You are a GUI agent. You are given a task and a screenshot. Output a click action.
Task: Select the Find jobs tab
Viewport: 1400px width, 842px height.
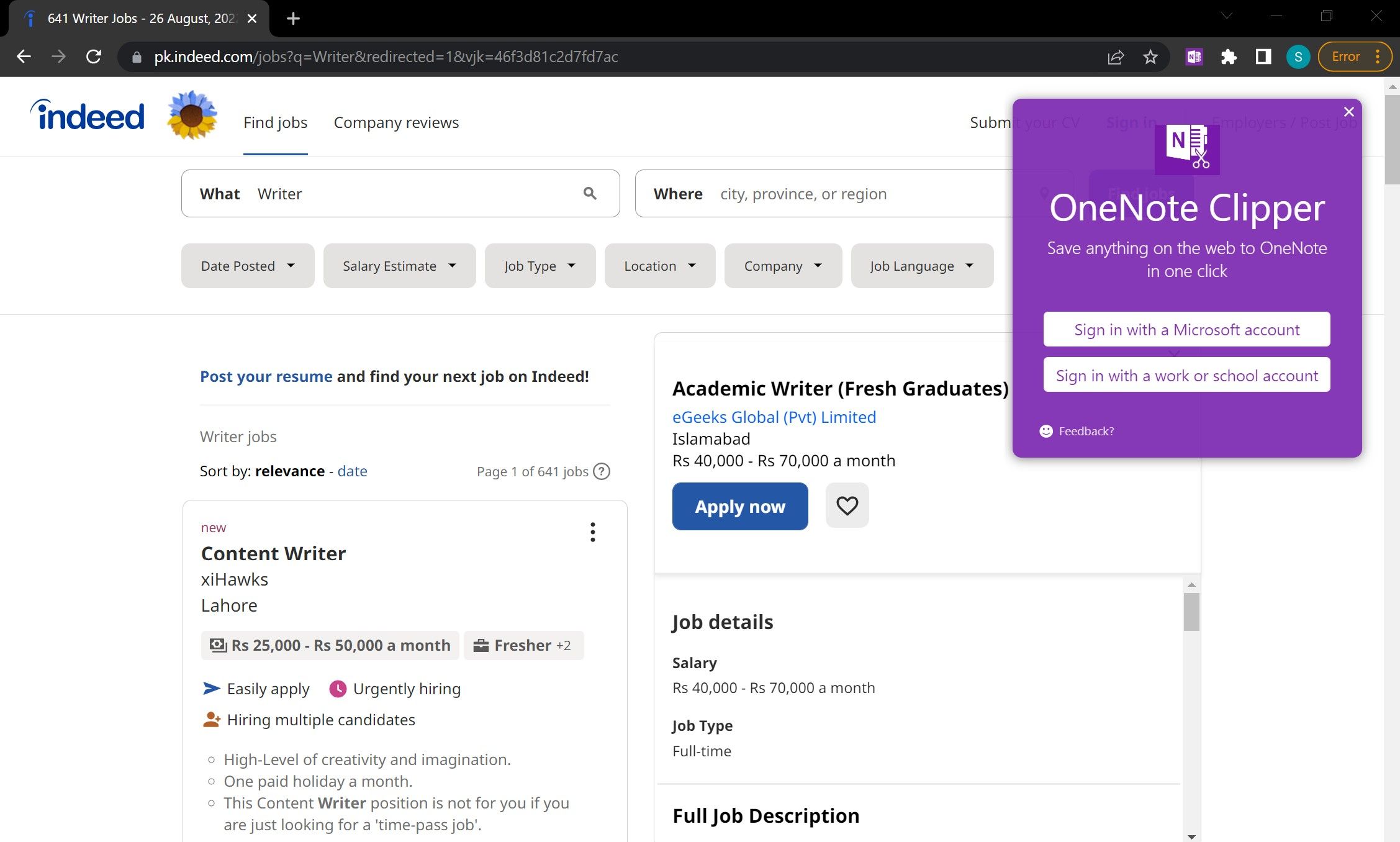click(x=276, y=122)
